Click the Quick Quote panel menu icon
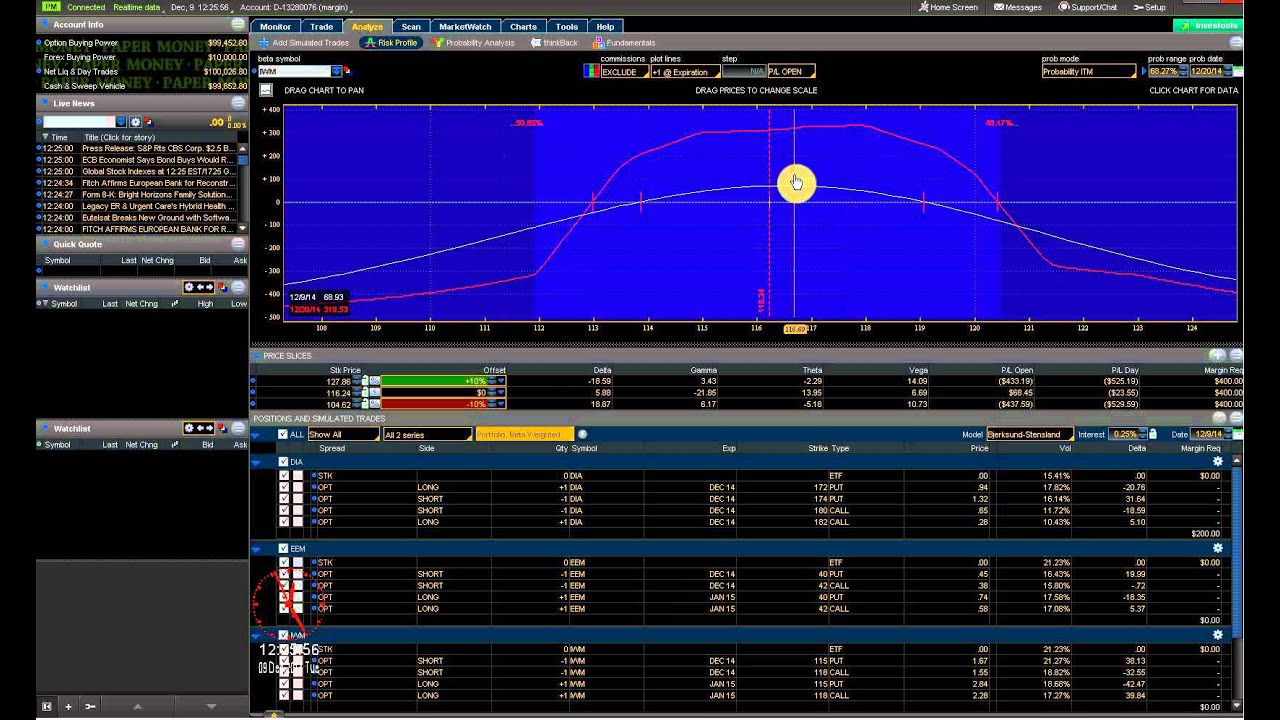 238,244
